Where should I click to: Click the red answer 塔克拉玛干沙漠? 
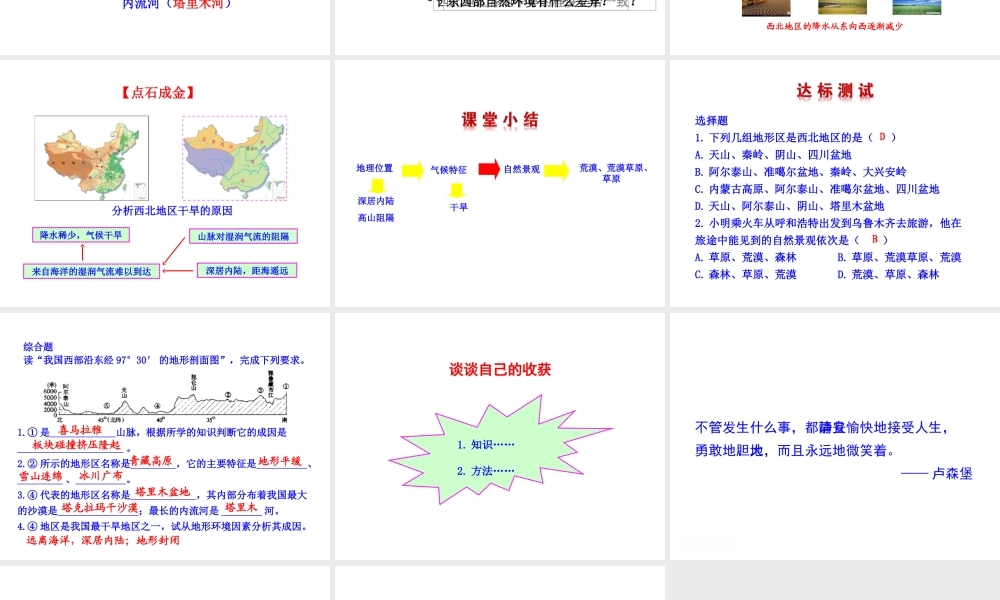coord(99,508)
